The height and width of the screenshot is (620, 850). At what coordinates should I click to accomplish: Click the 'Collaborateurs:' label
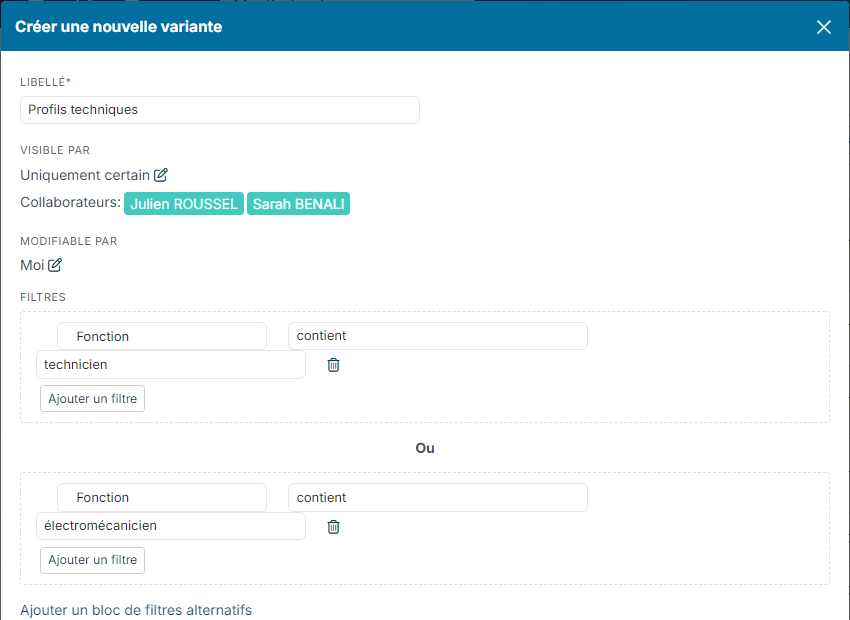point(70,203)
